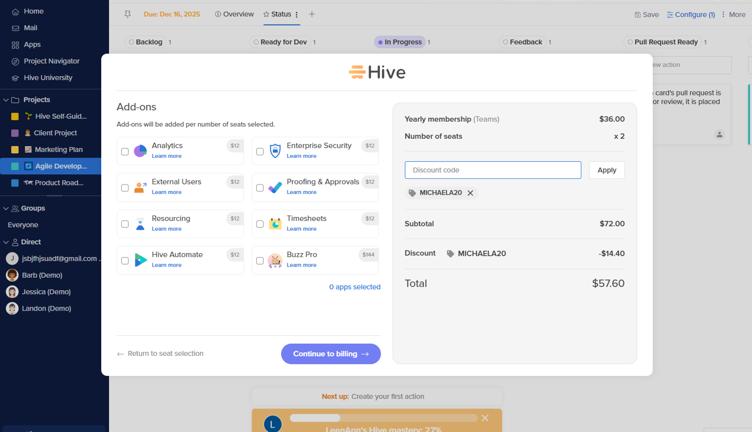Switch to the Overview tab
Screen dimensions: 752x432
pyautogui.click(x=235, y=14)
